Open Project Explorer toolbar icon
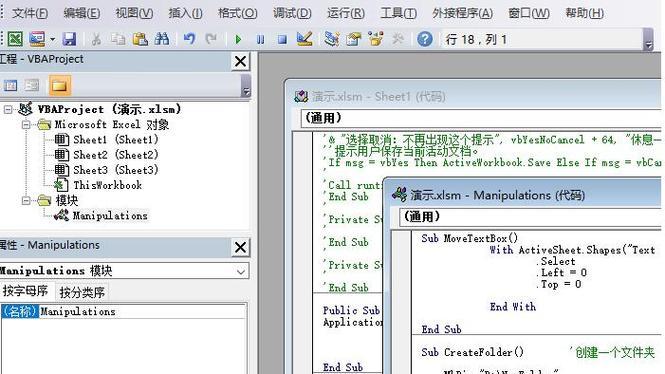The width and height of the screenshot is (665, 374). [x=332, y=39]
